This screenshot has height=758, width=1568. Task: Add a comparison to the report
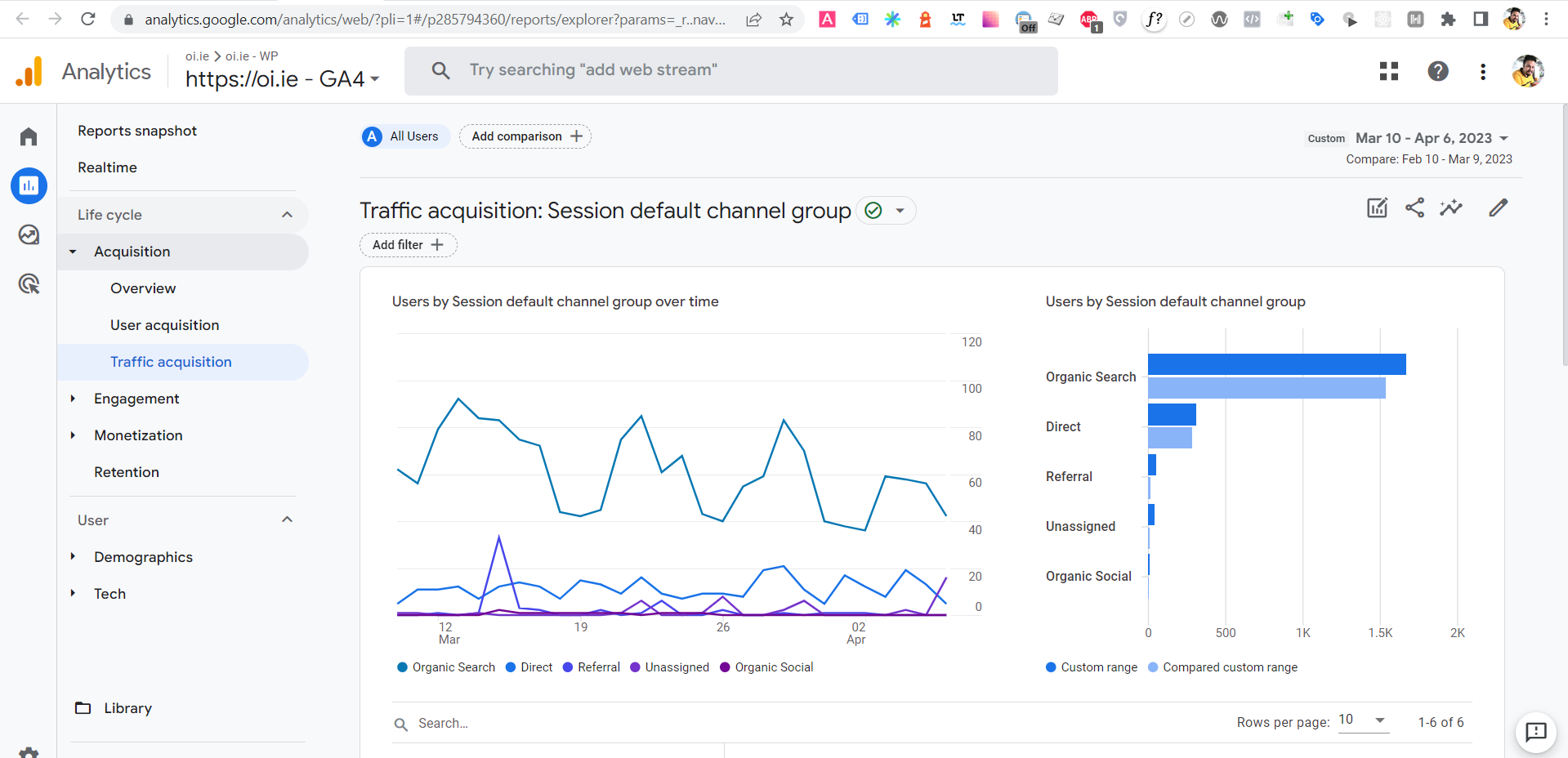click(x=525, y=136)
